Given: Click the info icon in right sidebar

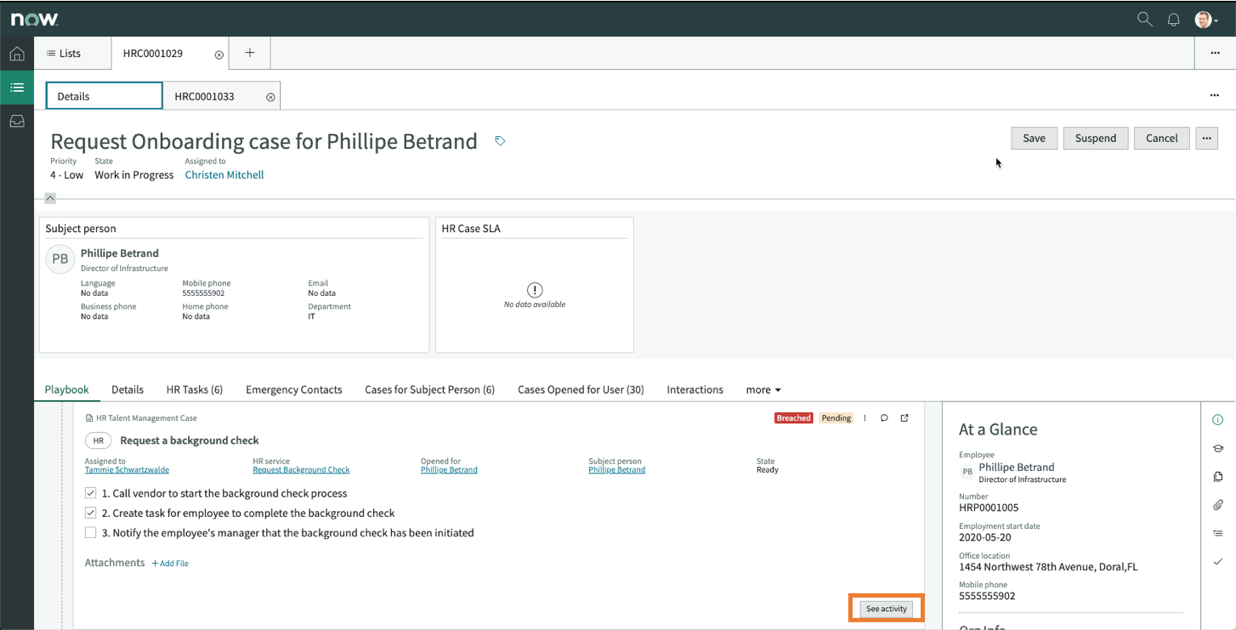Looking at the screenshot, I should click(1217, 420).
